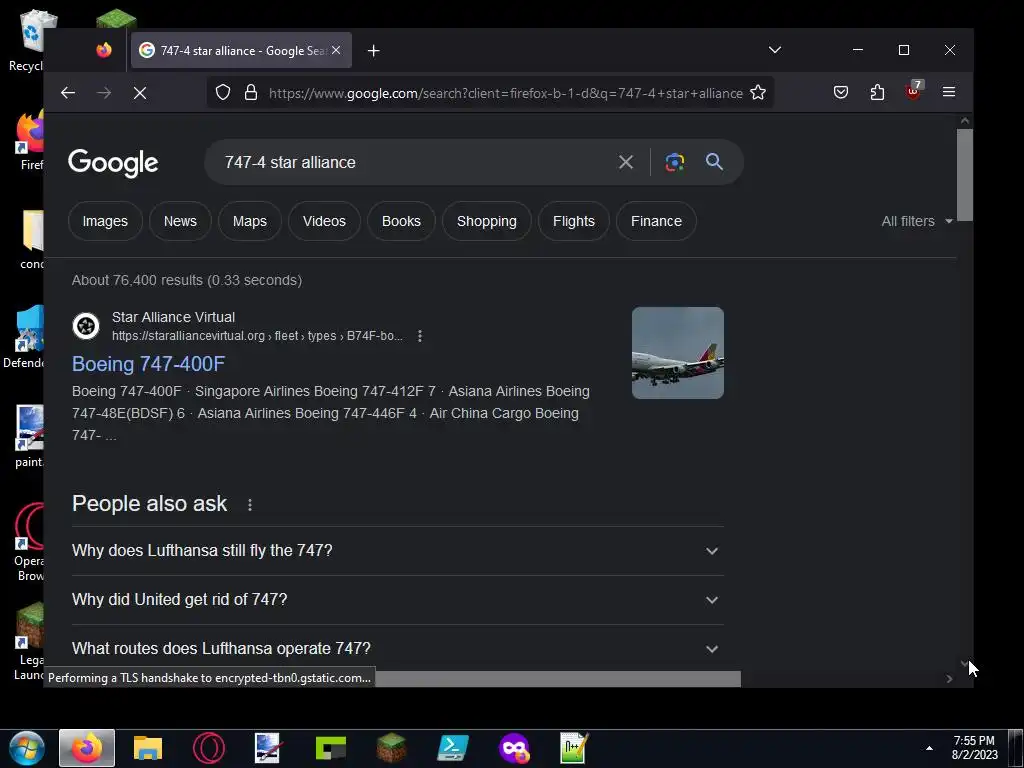Show hidden system tray icons arrow
The image size is (1024, 768).
[x=929, y=748]
